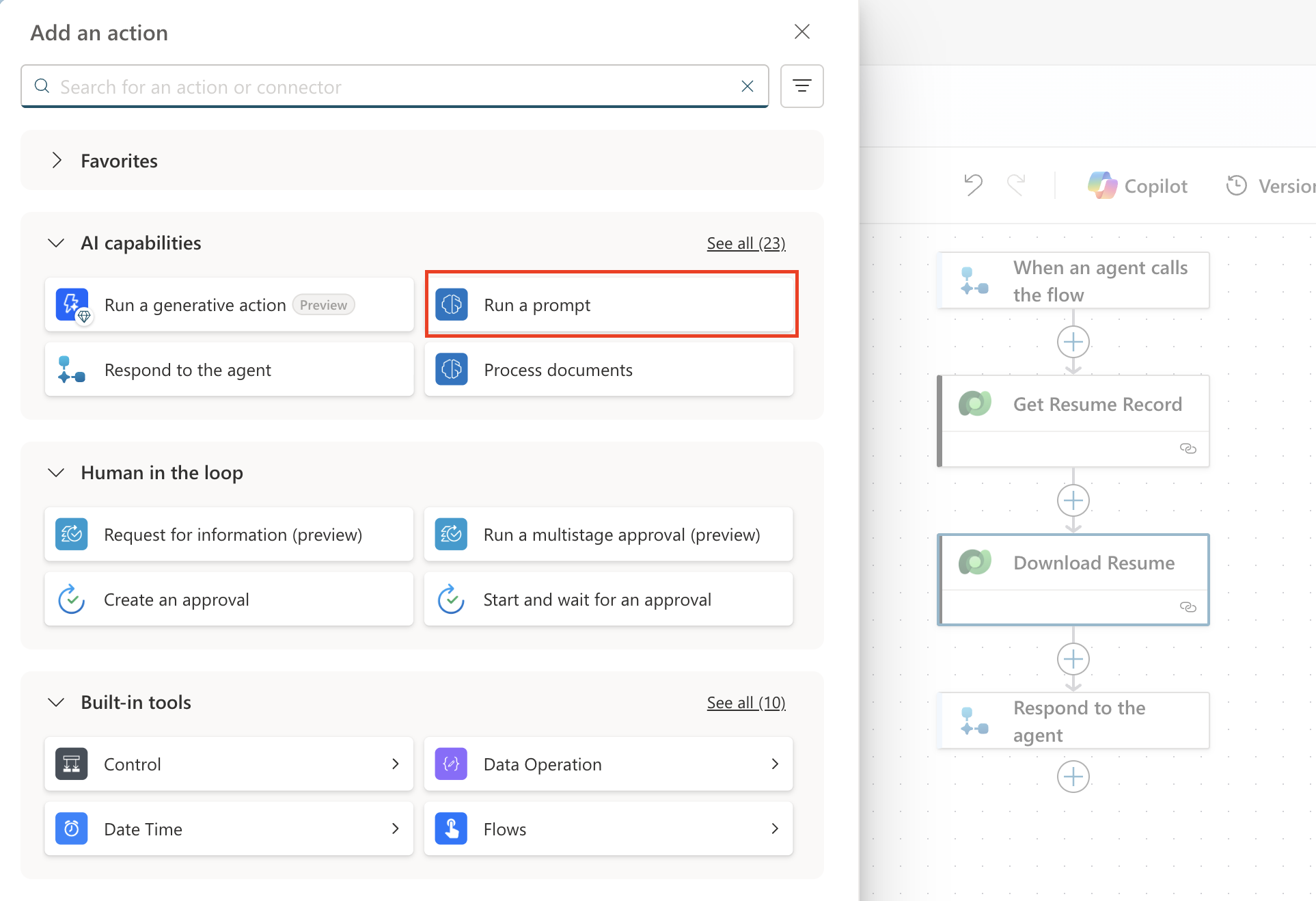Choose Start and wait for an approval

click(x=608, y=600)
